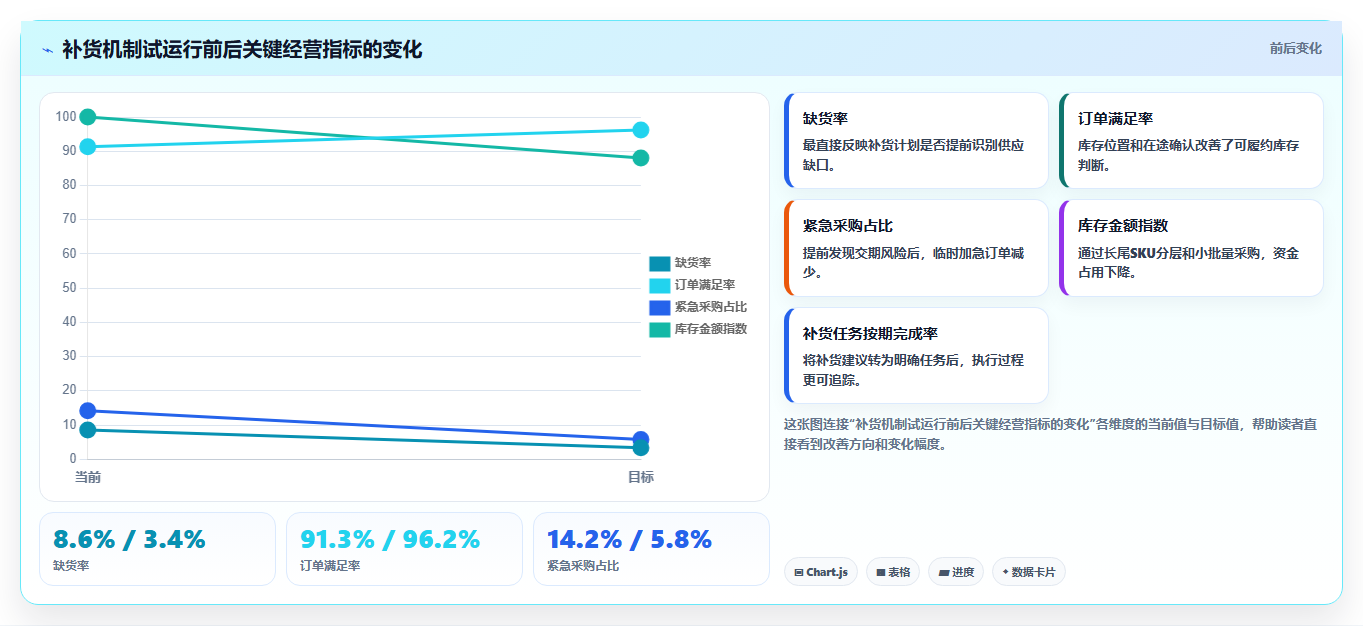Click the 91.3% / 96.2% stat card

404,549
